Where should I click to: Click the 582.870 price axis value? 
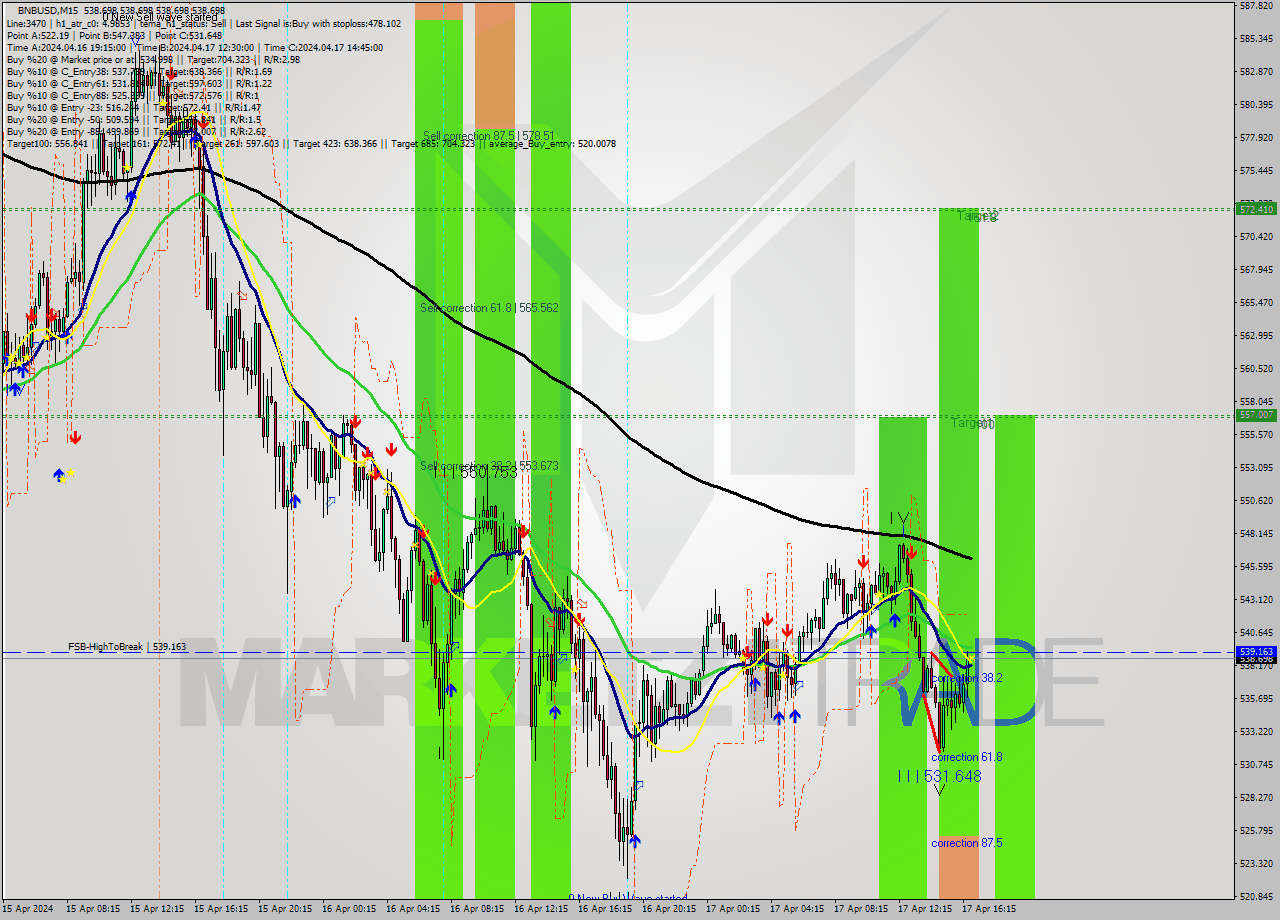1256,71
